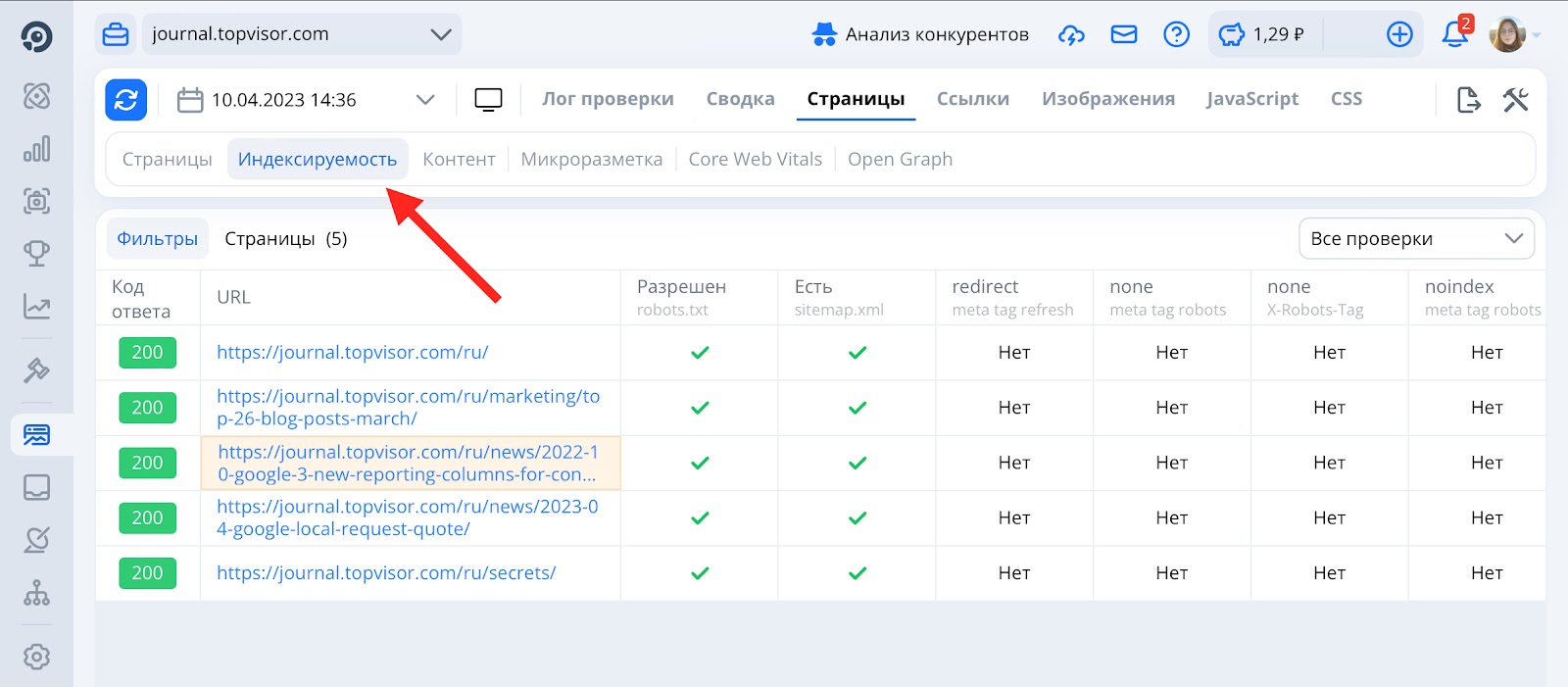Switch to the Ссылки tab
This screenshot has width=1568, height=687.
click(x=972, y=99)
